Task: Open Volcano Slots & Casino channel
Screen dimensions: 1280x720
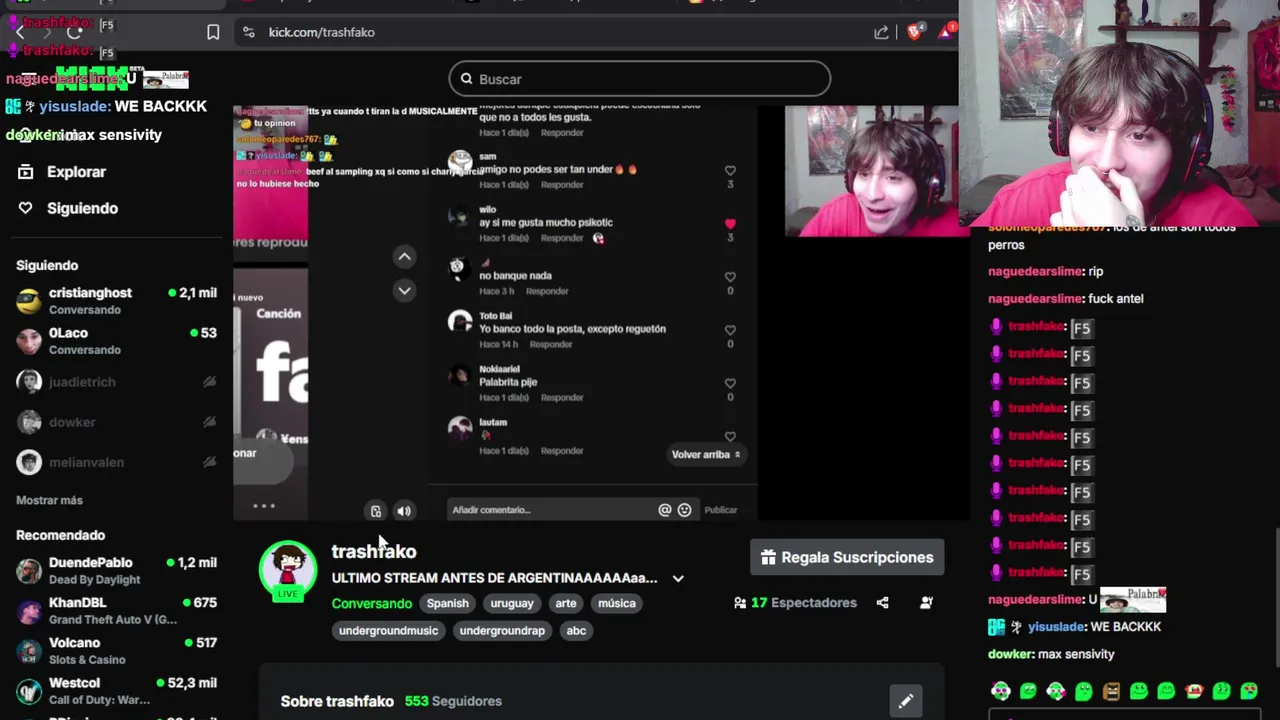Action: tap(116, 650)
